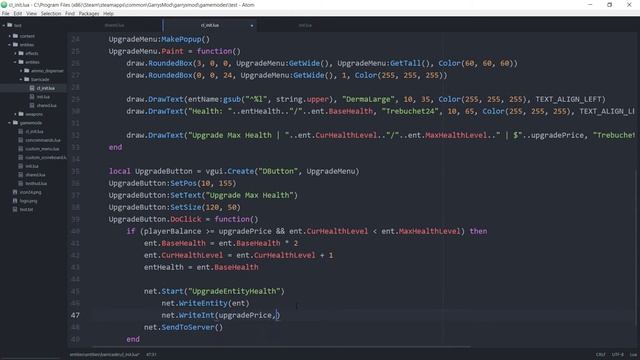Click the cursor position indicator in status bar

pyautogui.click(x=151, y=354)
